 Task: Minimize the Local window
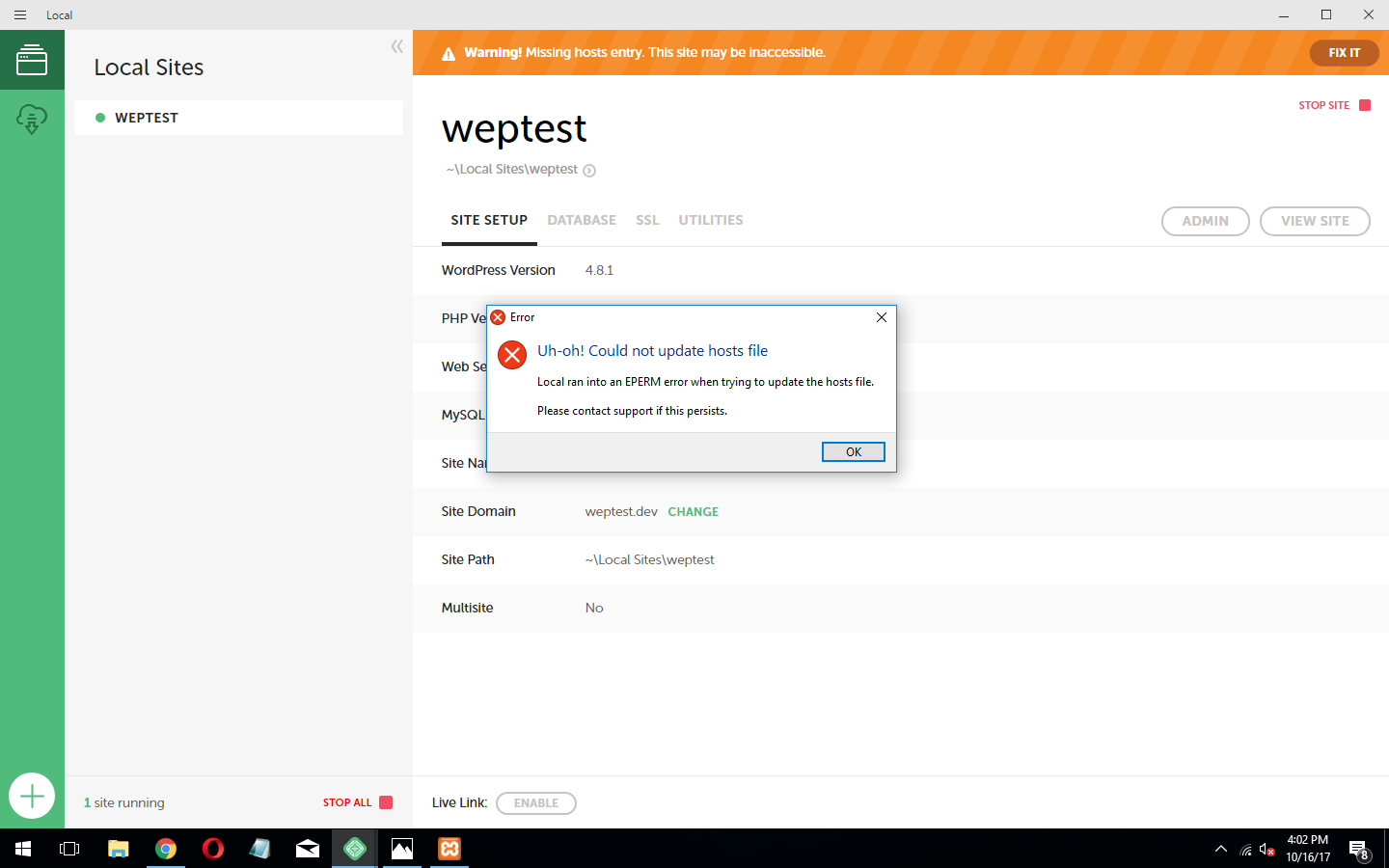tap(1284, 14)
